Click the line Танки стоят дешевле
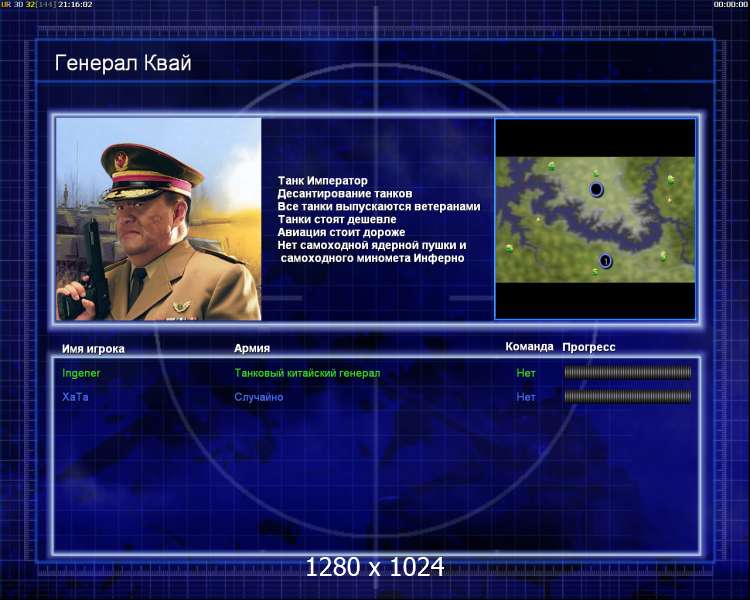This screenshot has height=600, width=750. pos(337,220)
